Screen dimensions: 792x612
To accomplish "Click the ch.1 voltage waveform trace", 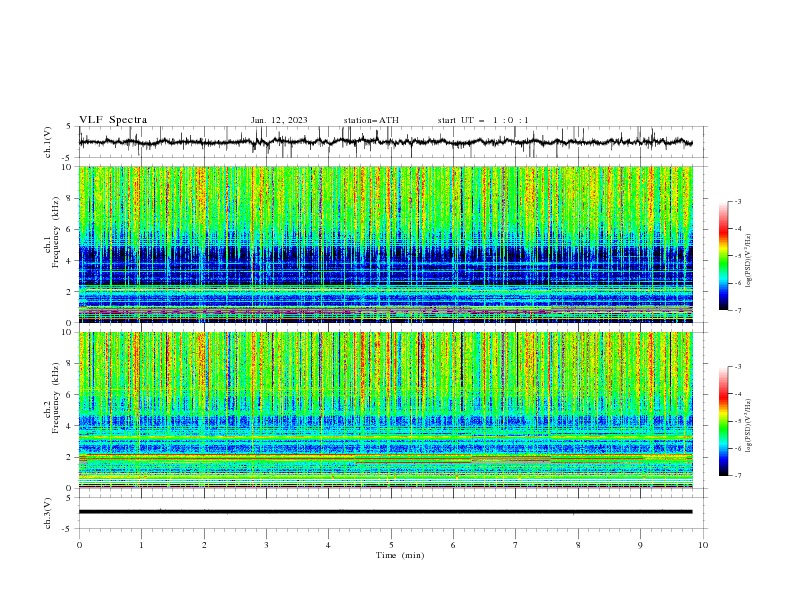I will click(385, 142).
